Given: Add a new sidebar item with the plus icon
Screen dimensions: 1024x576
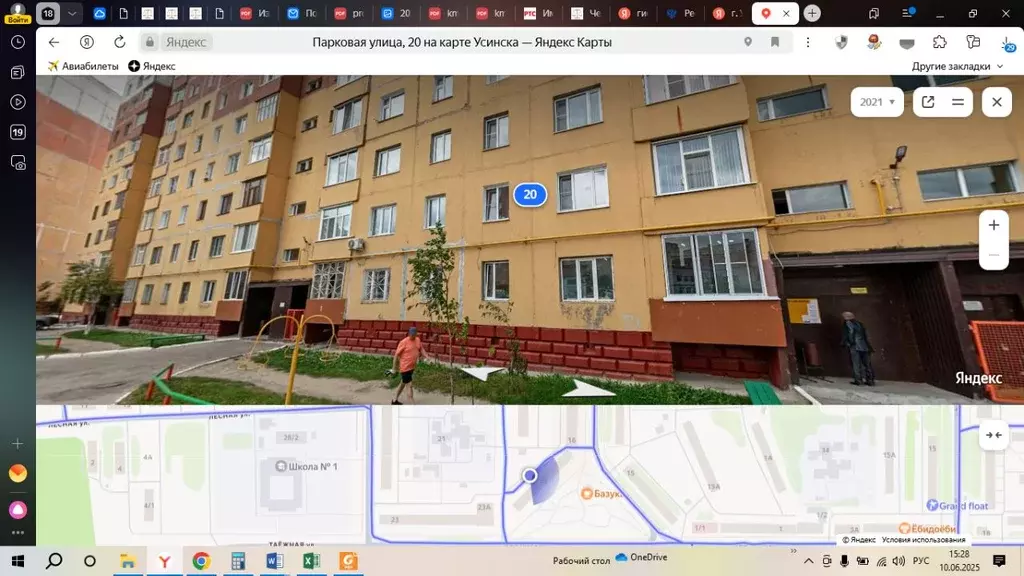Looking at the screenshot, I should point(18,443).
